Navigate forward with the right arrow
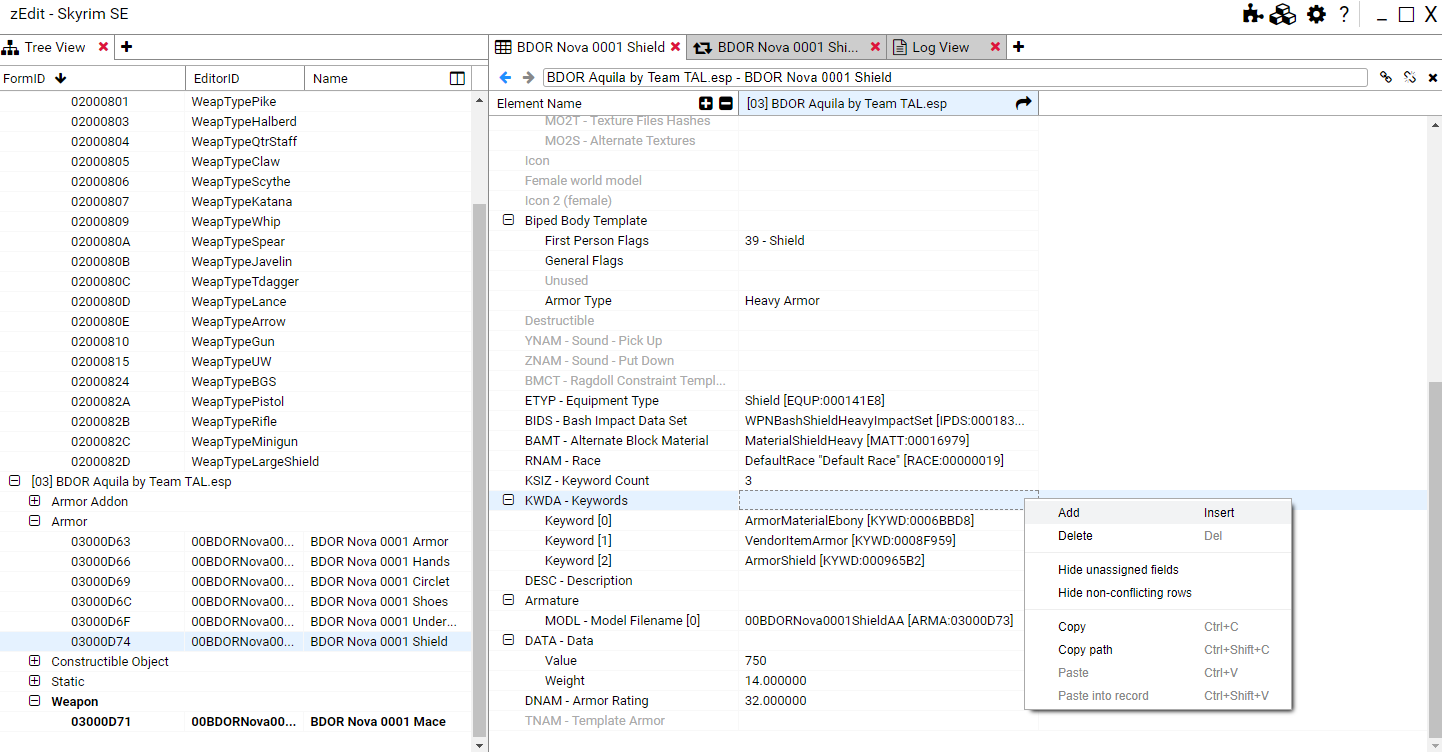Viewport: 1442px width, 752px height. (x=528, y=77)
